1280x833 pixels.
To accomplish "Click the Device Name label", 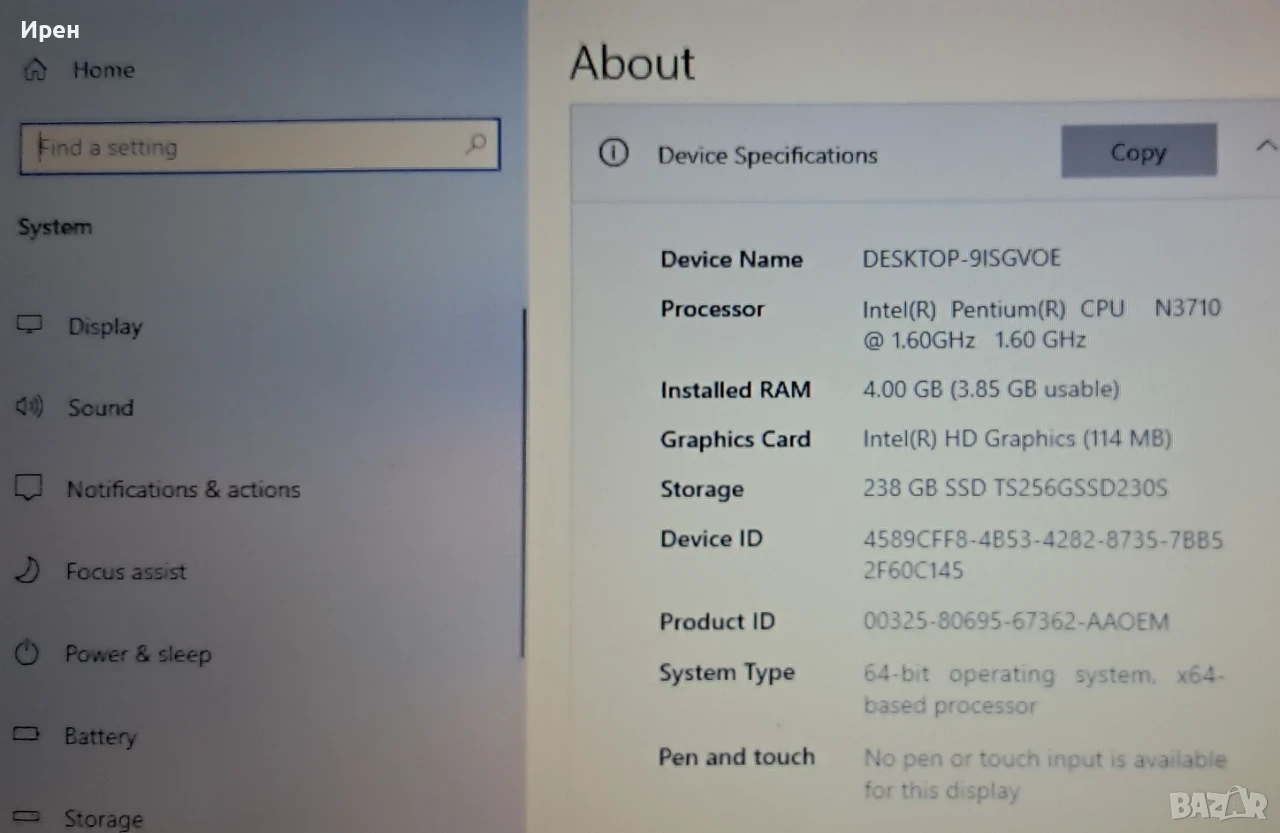I will tap(731, 259).
